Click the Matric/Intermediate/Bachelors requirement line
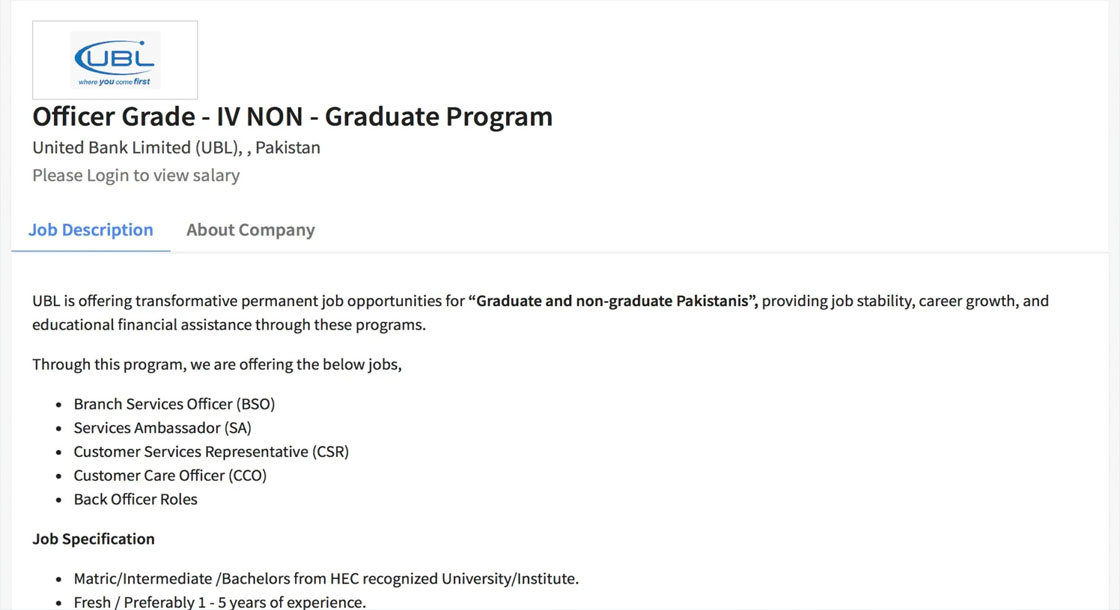This screenshot has width=1120, height=610. pos(326,579)
